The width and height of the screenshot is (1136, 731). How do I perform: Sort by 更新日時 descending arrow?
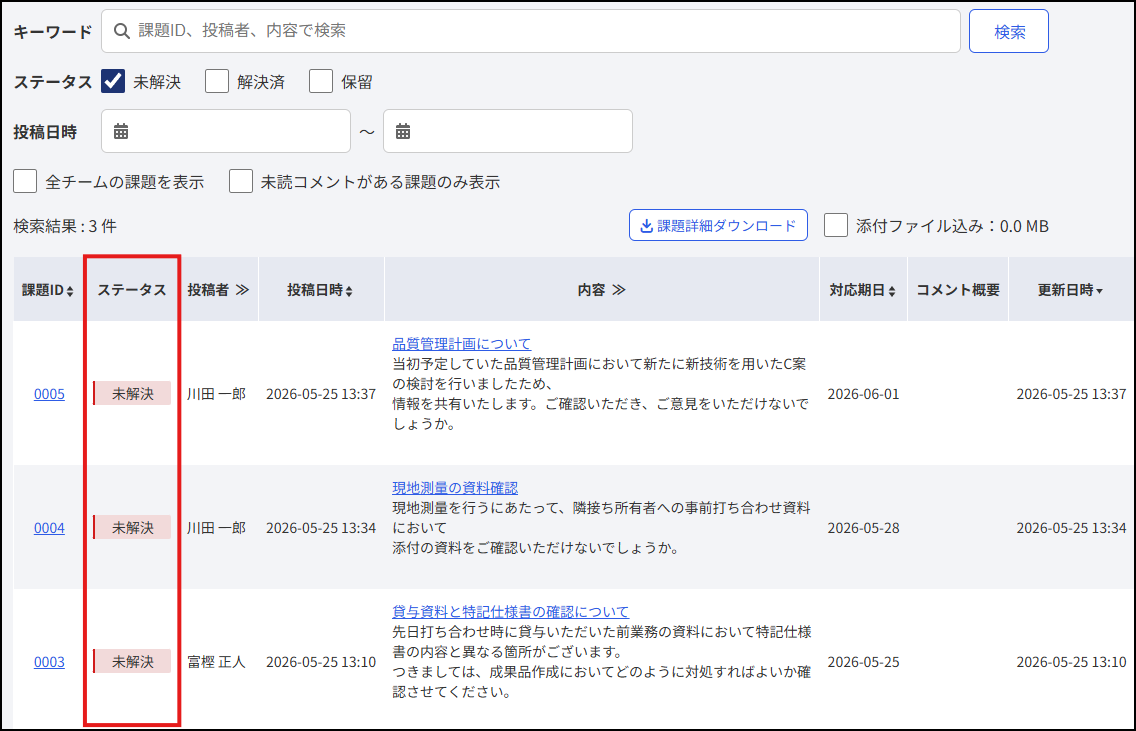point(1100,291)
